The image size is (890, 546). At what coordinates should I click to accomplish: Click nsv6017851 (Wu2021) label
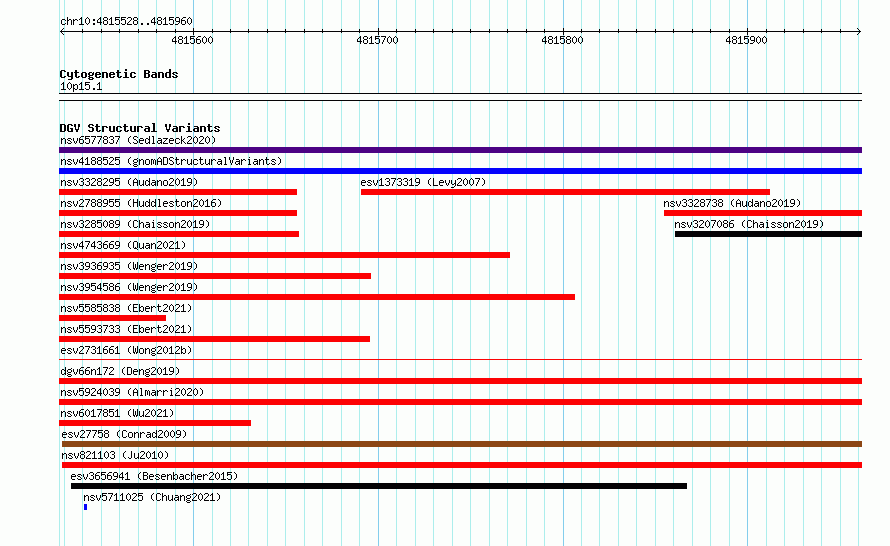[x=117, y=413]
